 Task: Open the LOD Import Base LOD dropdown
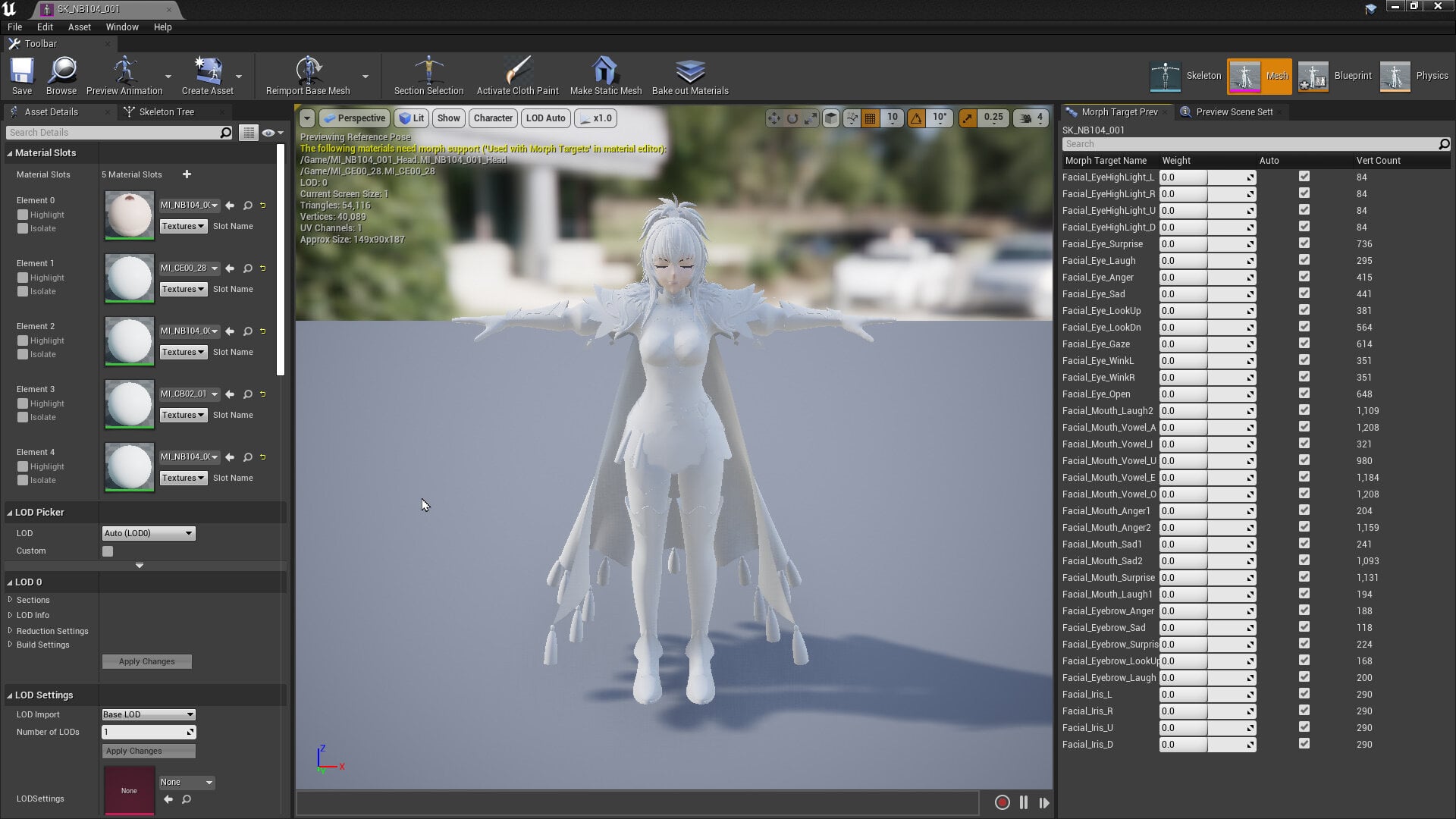tap(149, 714)
